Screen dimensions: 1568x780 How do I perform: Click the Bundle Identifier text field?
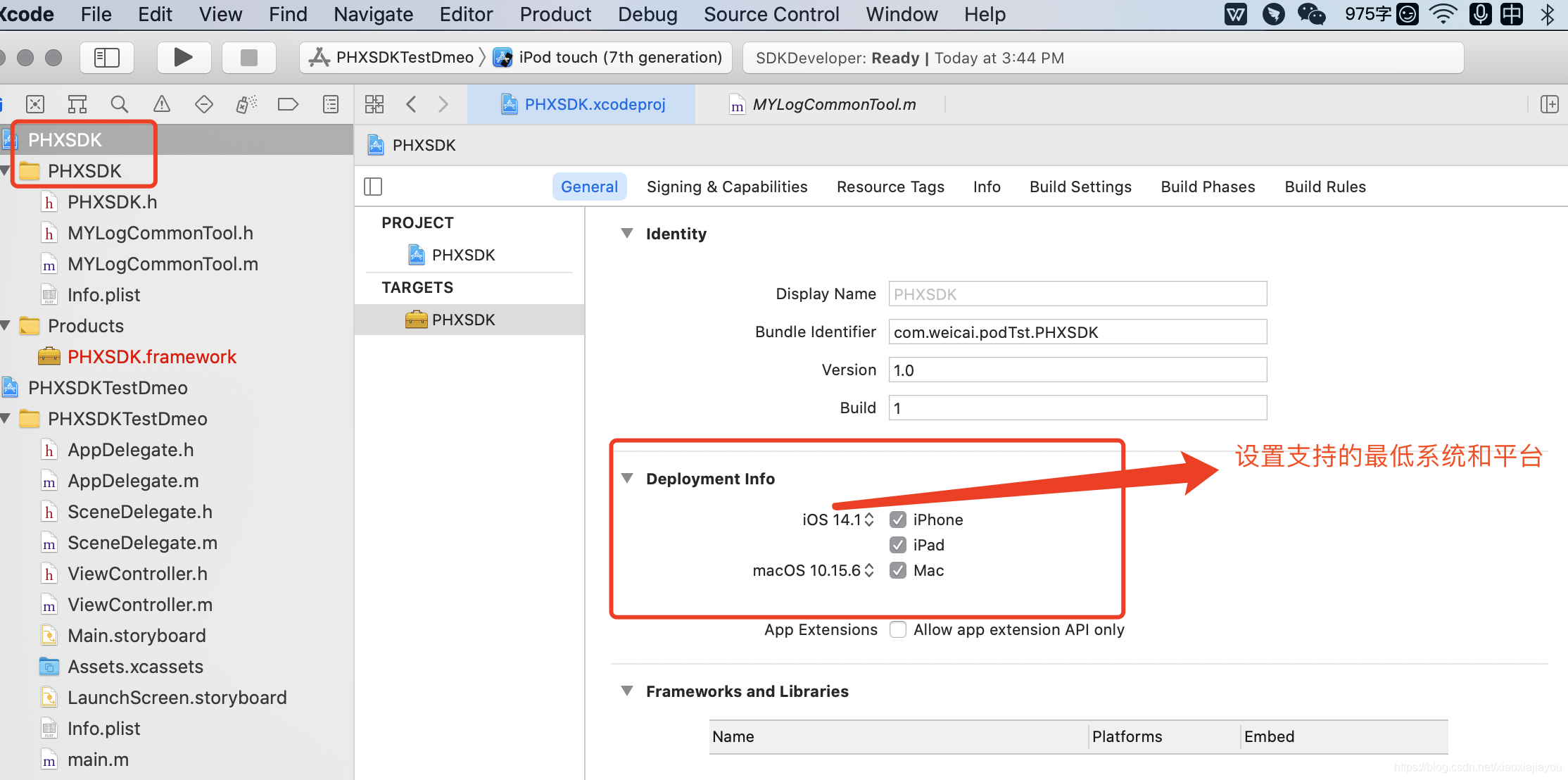(1077, 332)
